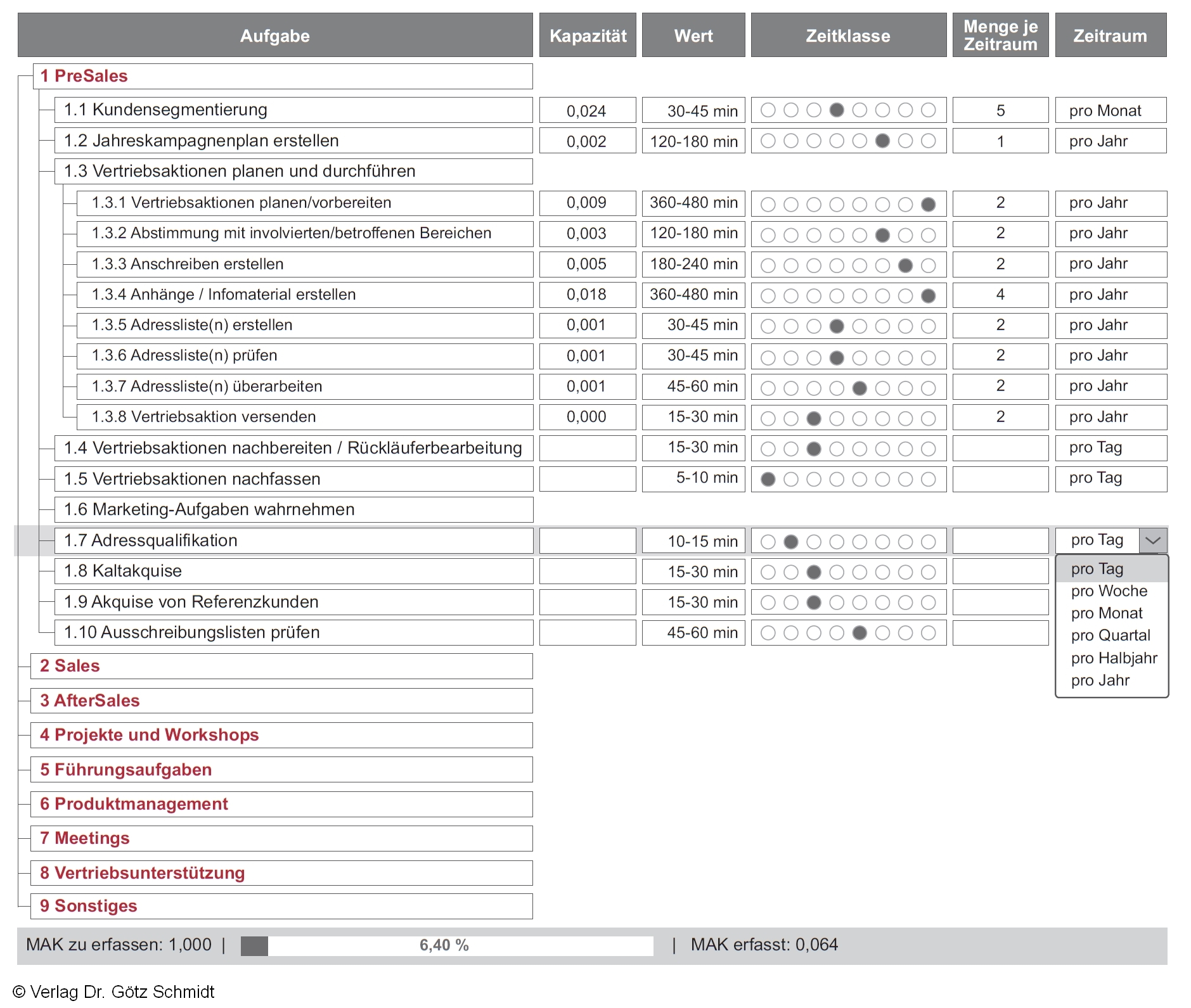Select 'pro Jahr' in the open dropdown list
This screenshot has height=1008, width=1191.
point(1100,680)
